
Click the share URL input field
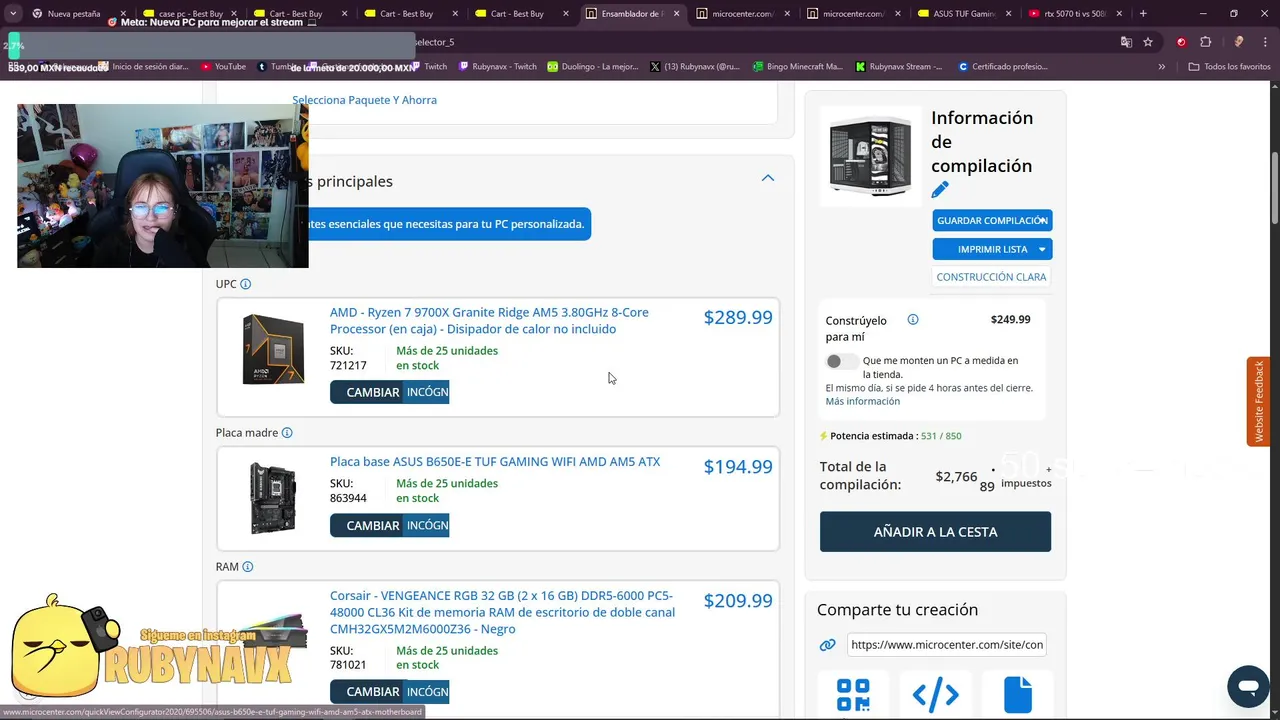click(x=946, y=645)
